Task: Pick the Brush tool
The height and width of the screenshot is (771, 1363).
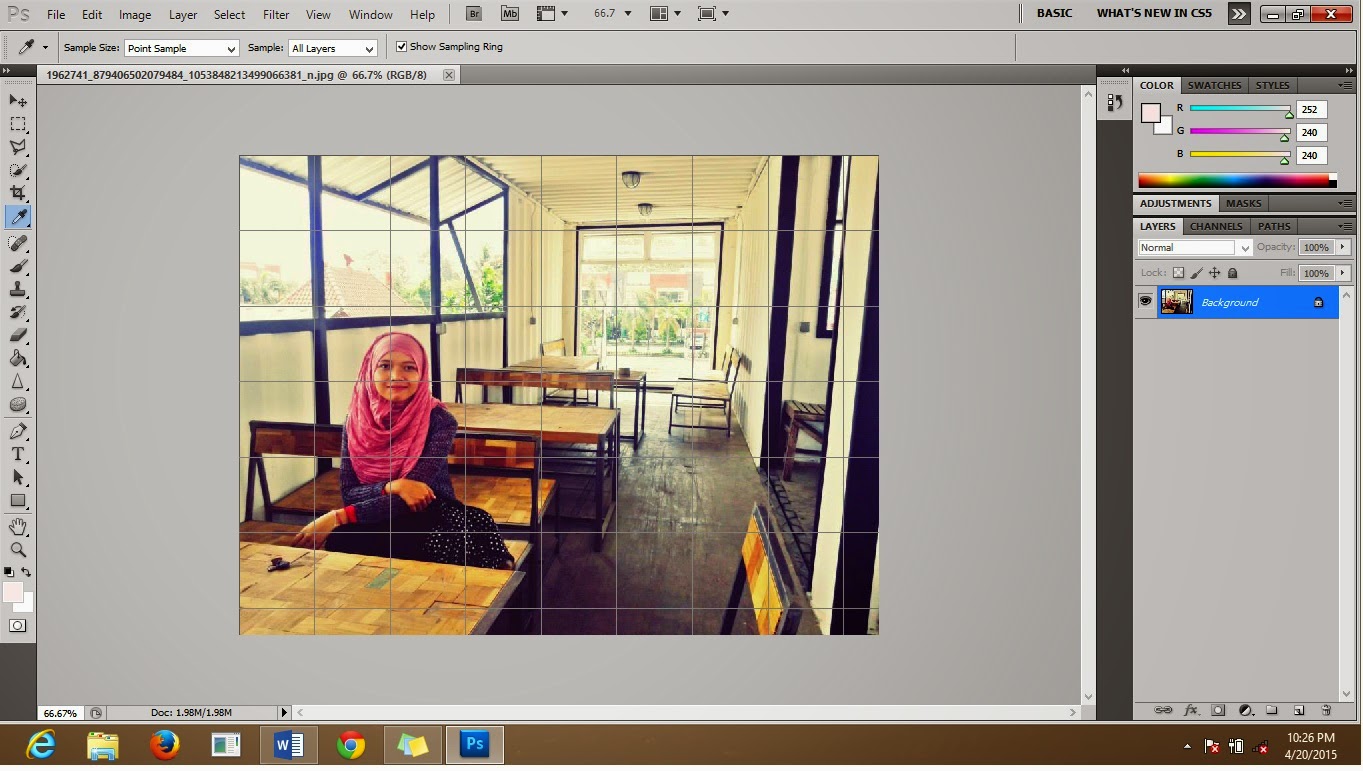Action: [x=18, y=266]
